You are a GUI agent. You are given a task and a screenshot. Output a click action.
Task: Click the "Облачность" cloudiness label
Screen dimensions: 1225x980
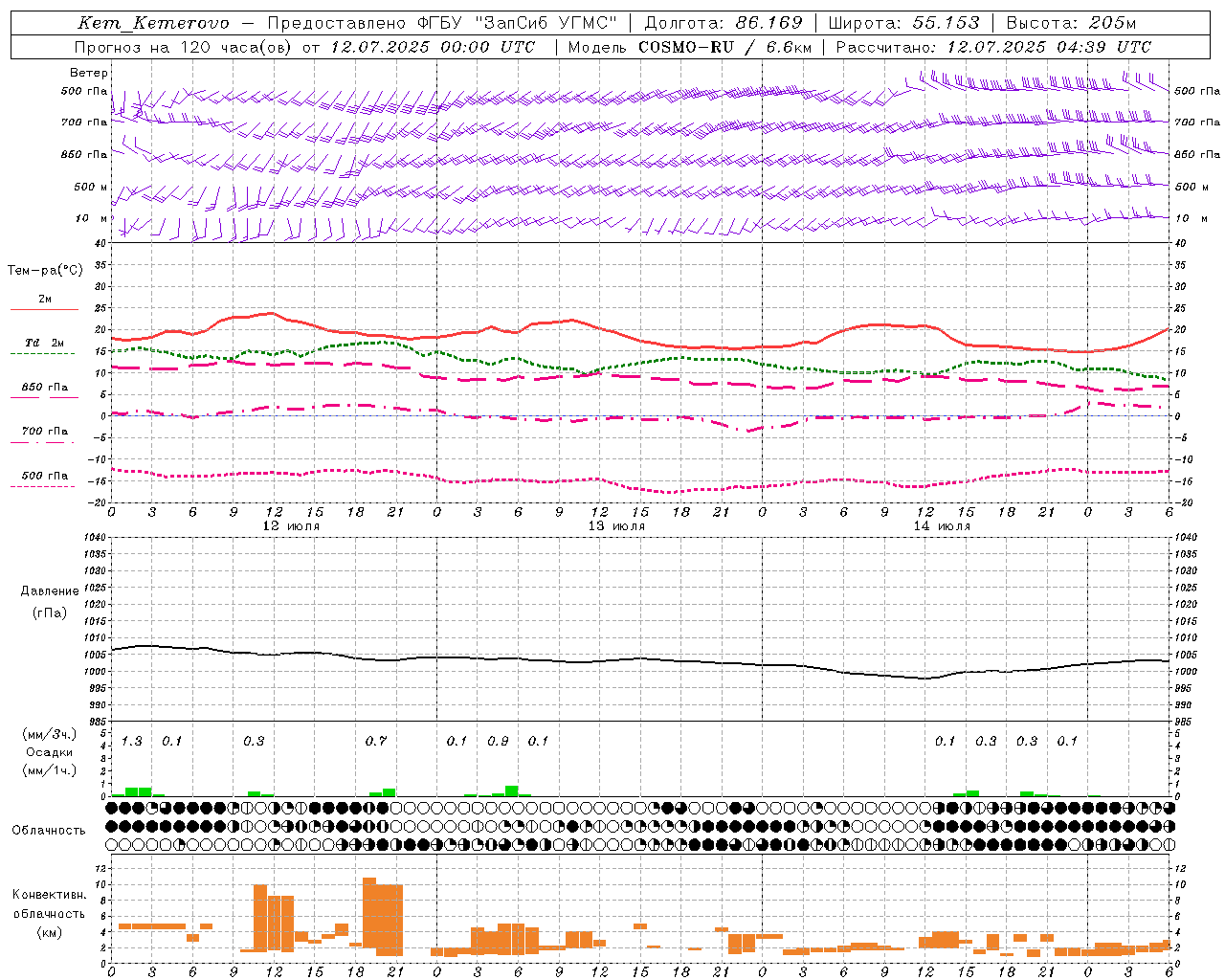pyautogui.click(x=49, y=830)
